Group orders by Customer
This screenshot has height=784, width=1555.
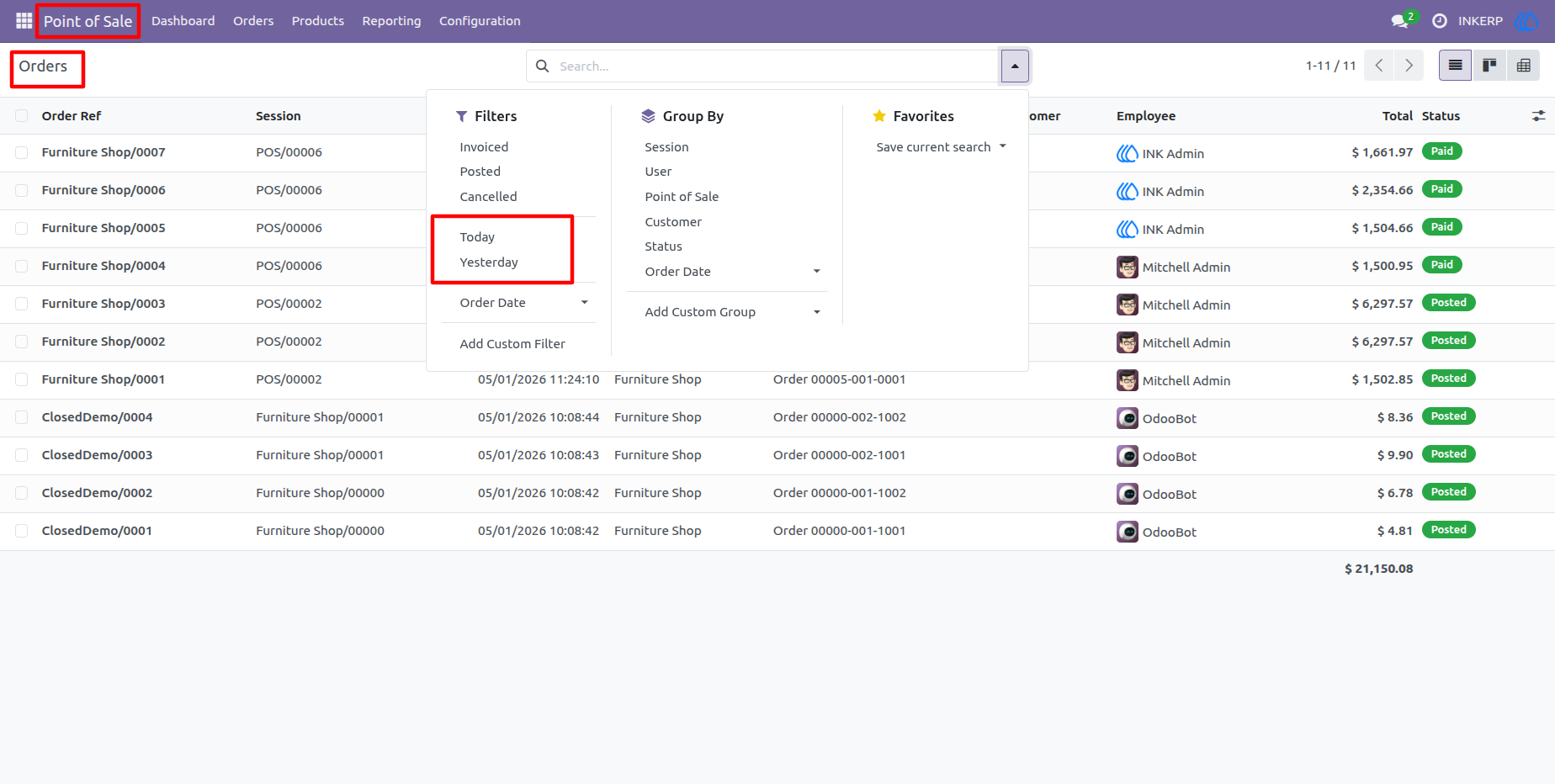tap(673, 222)
